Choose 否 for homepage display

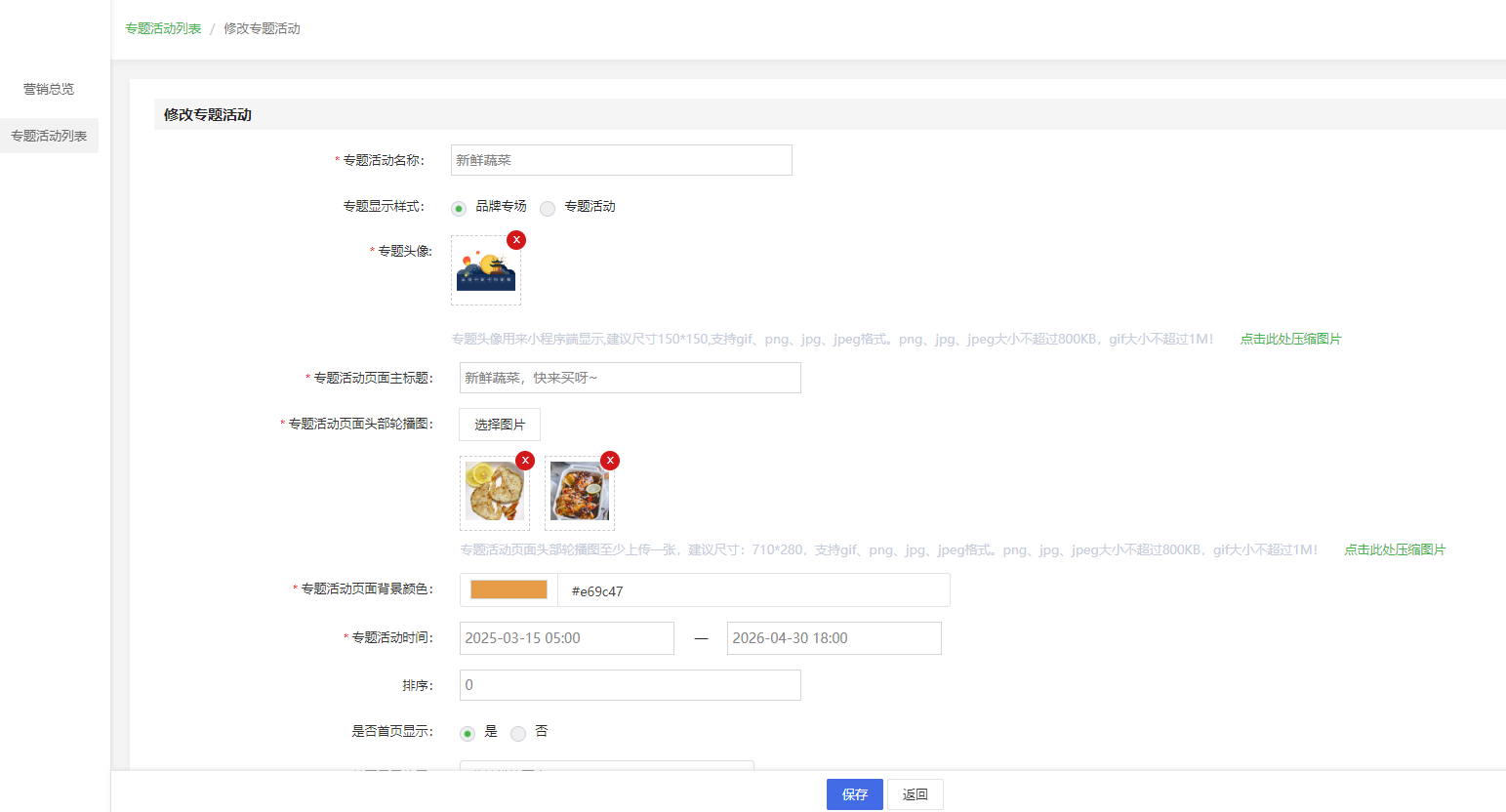[518, 733]
